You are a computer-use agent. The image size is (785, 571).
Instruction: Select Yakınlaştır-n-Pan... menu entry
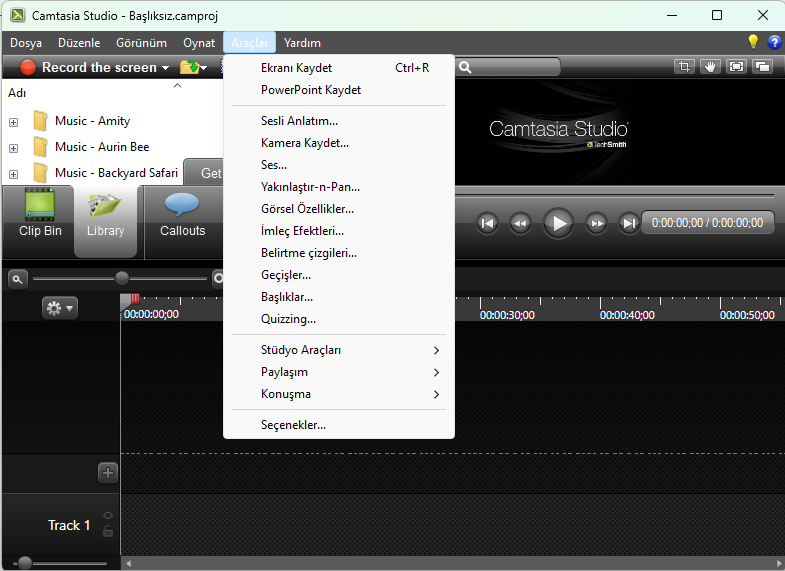point(339,187)
